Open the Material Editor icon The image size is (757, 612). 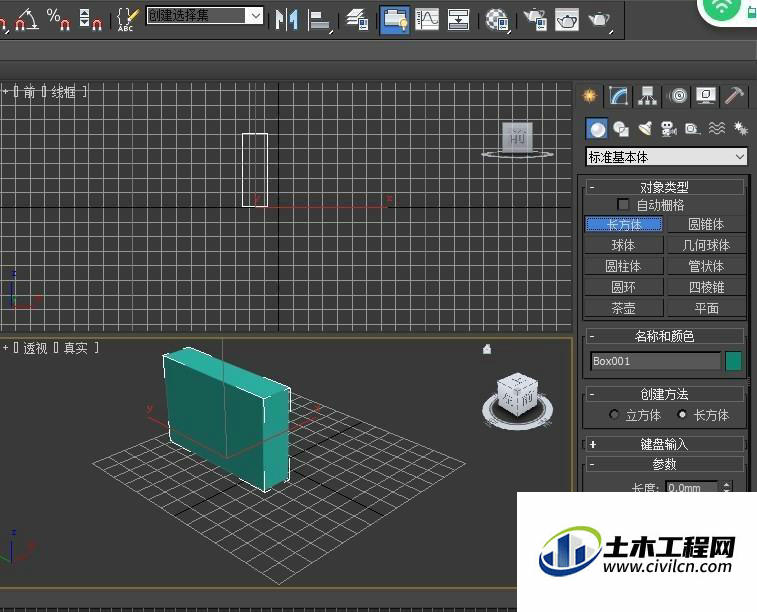coord(498,20)
